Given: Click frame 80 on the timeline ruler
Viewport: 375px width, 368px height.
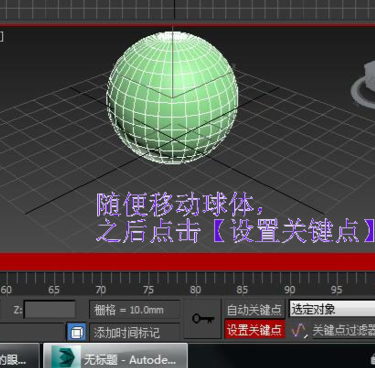Looking at the screenshot, I should coord(195,290).
